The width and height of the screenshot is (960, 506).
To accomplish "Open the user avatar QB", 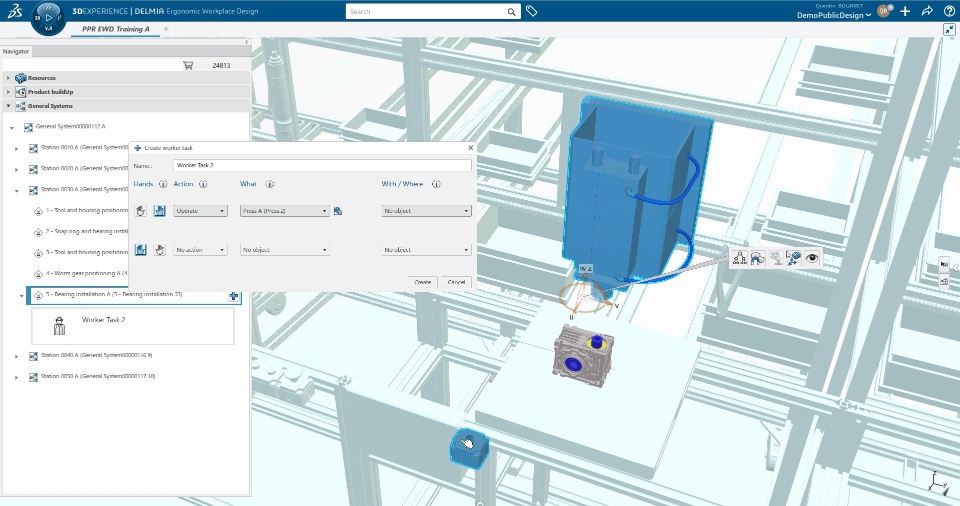I will tap(884, 11).
